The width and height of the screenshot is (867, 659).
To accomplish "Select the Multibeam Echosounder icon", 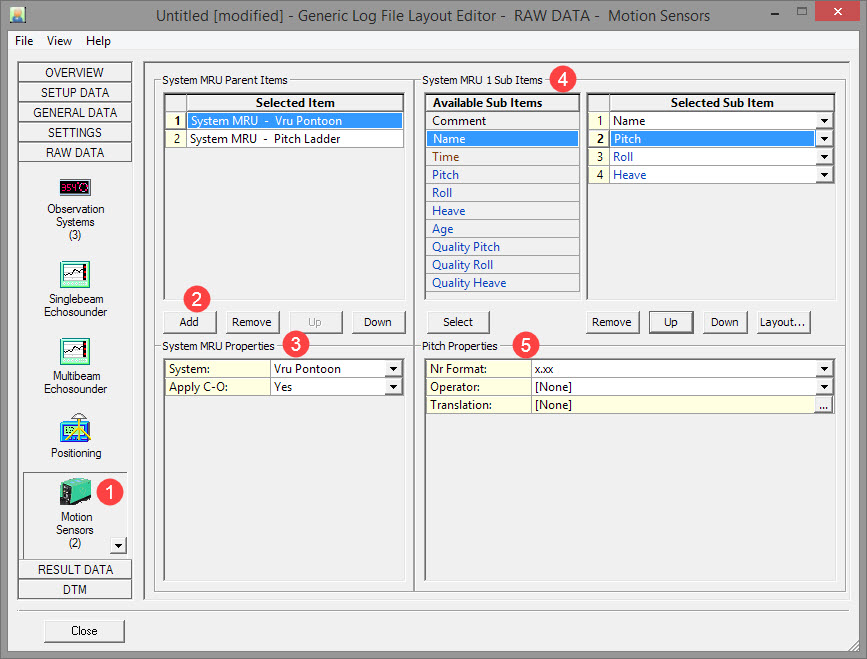I will (75, 350).
